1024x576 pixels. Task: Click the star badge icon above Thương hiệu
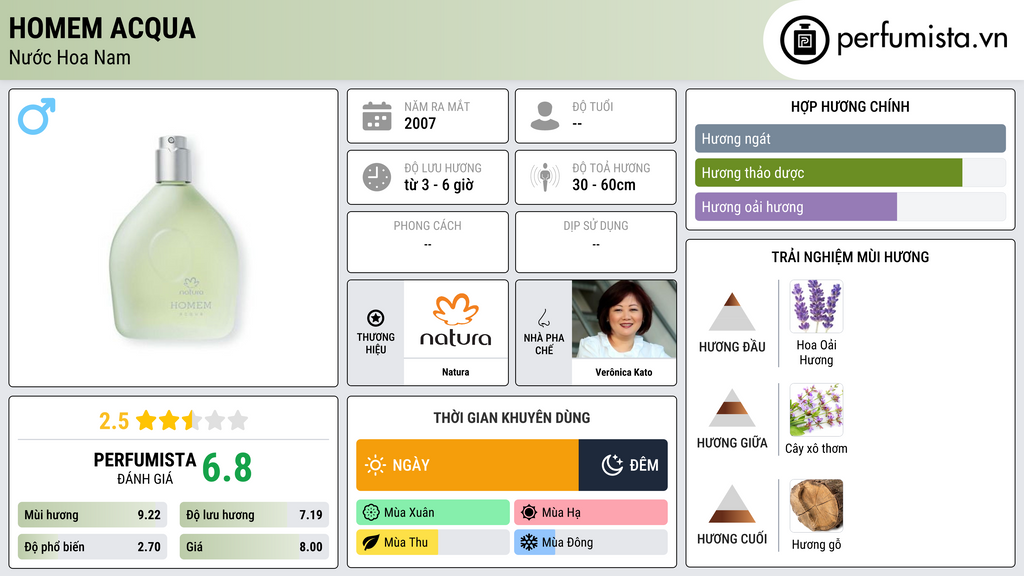tap(376, 318)
